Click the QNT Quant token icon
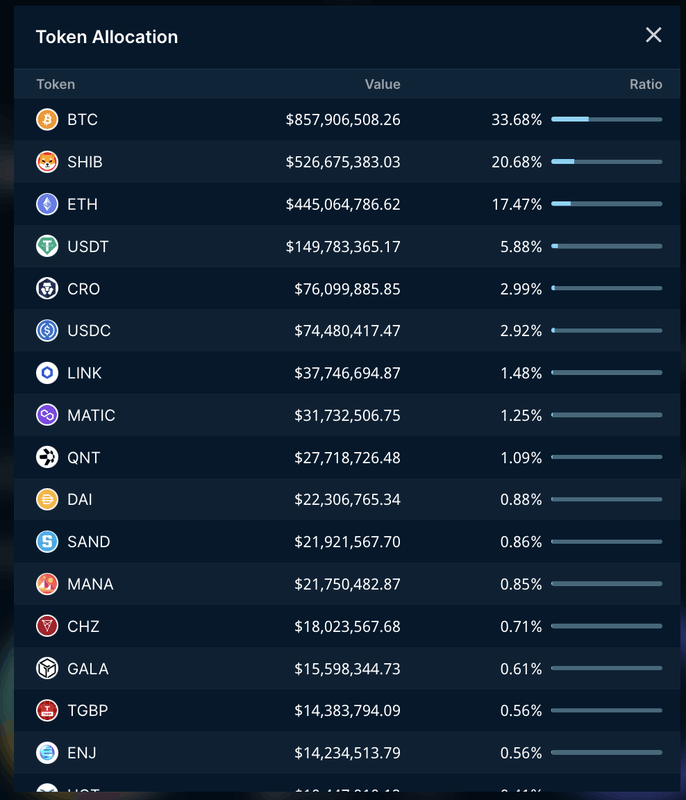Viewport: 686px width, 800px height. (x=47, y=458)
